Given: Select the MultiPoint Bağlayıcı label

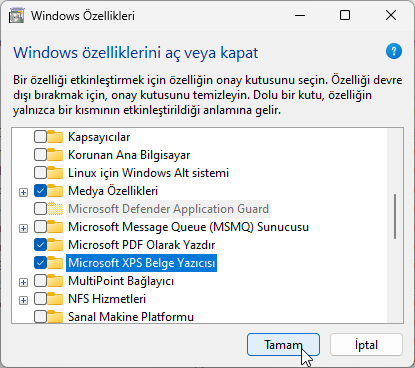Looking at the screenshot, I should 121,281.
